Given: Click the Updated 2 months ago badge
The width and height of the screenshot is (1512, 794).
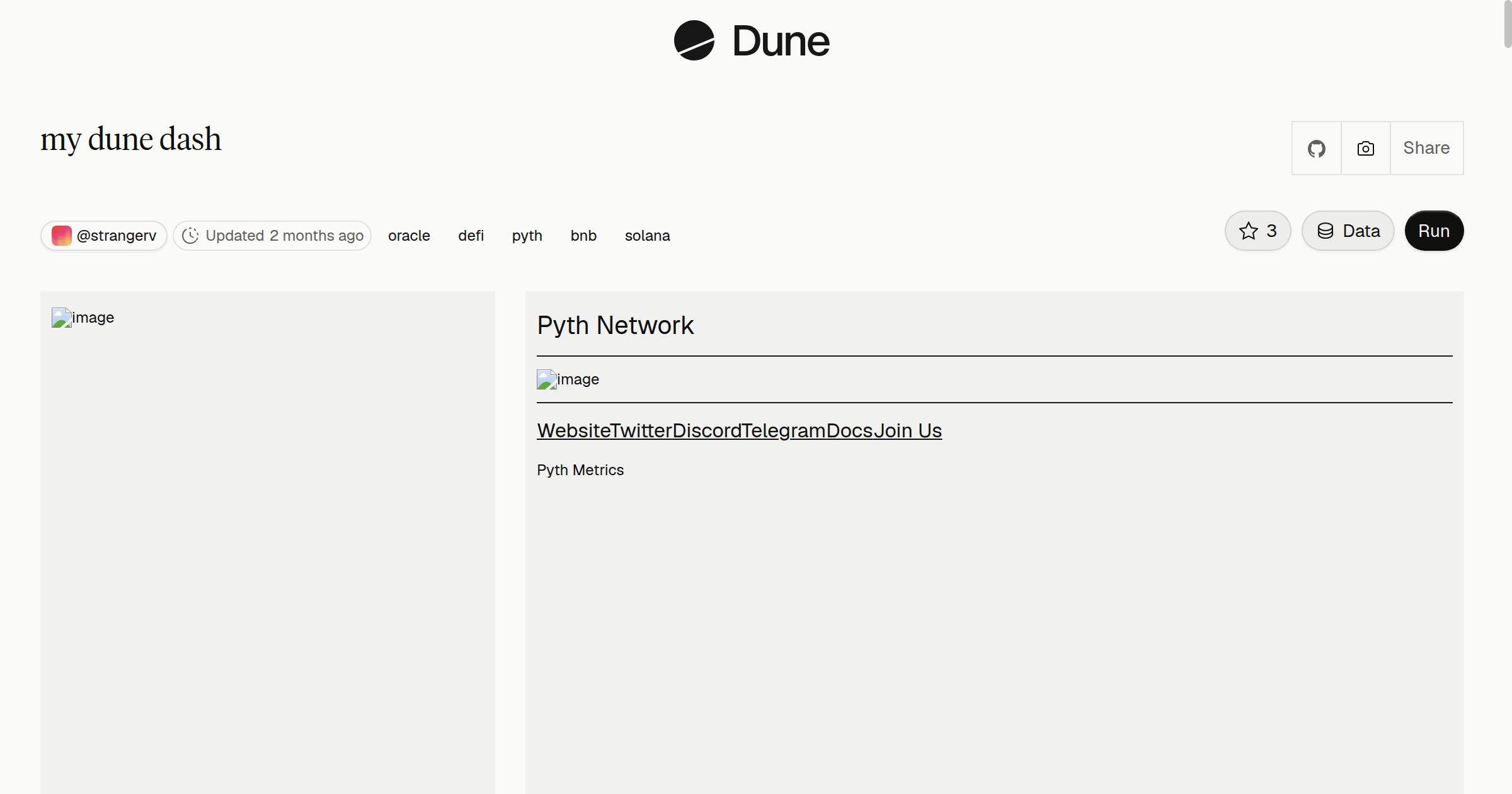Looking at the screenshot, I should coord(272,236).
